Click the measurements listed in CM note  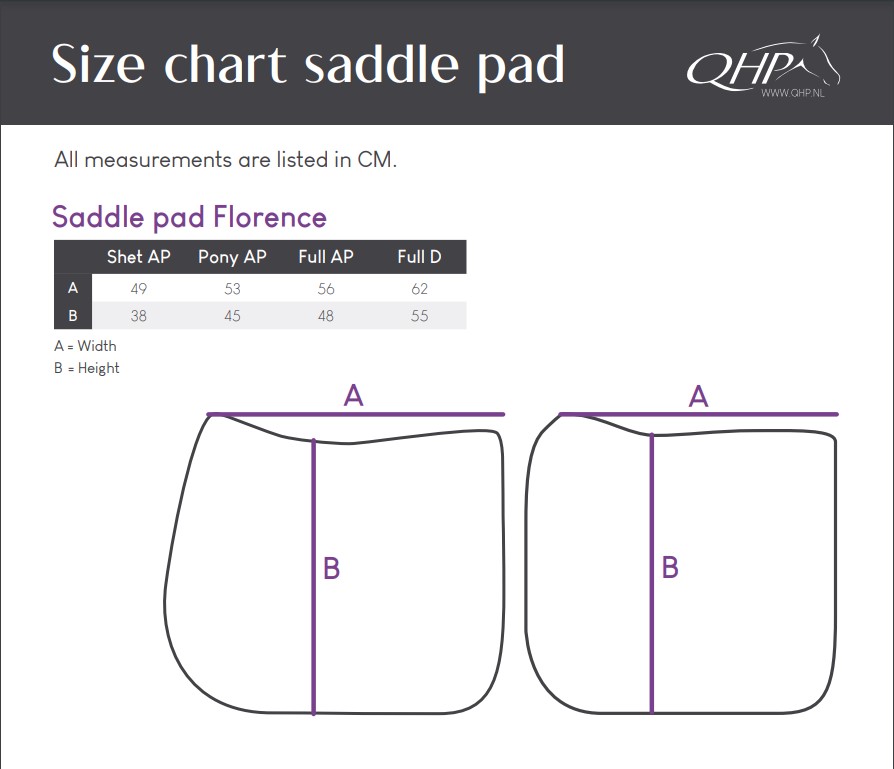click(x=225, y=160)
